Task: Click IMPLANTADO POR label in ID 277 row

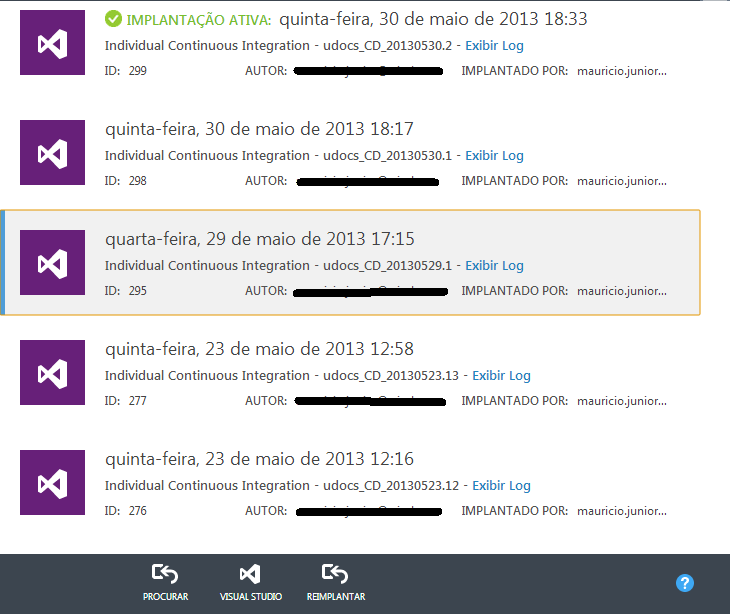Action: (x=514, y=401)
